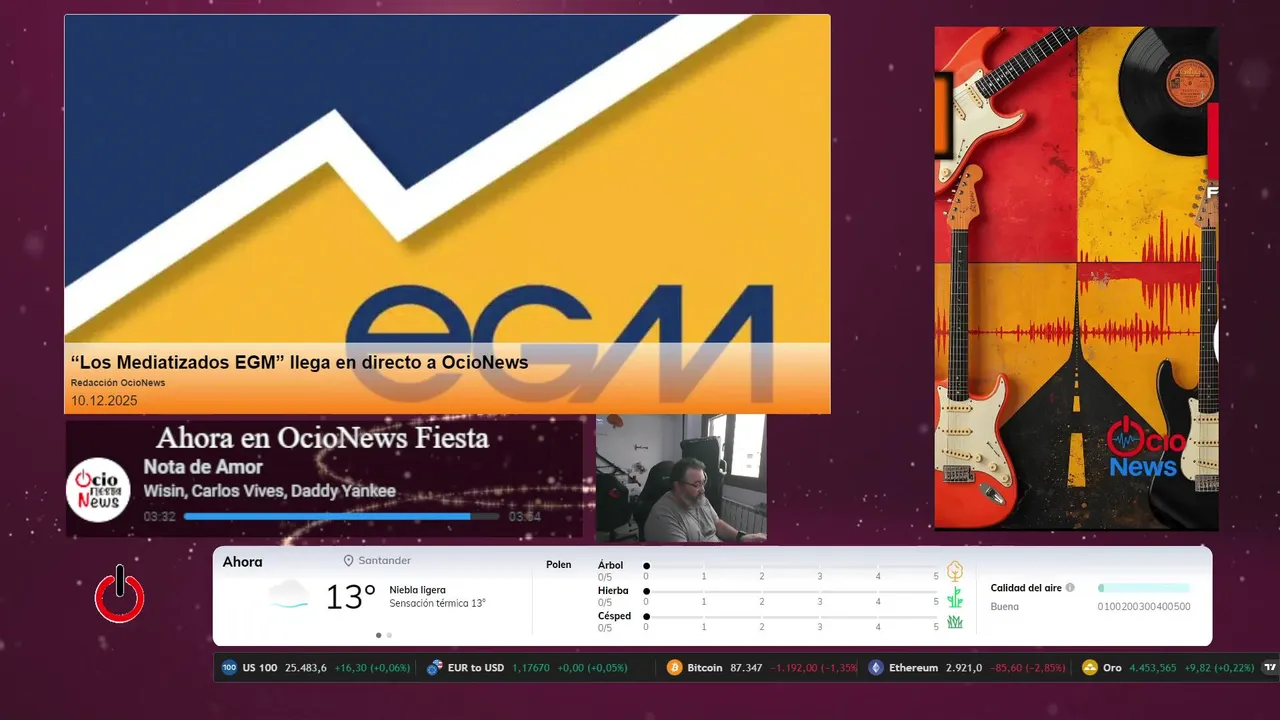Click the Césped grass pollen icon
Screen dimensions: 1280x720
point(955,622)
